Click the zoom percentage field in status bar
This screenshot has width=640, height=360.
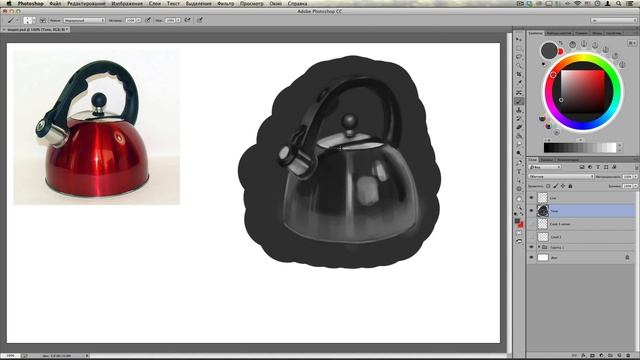point(10,356)
